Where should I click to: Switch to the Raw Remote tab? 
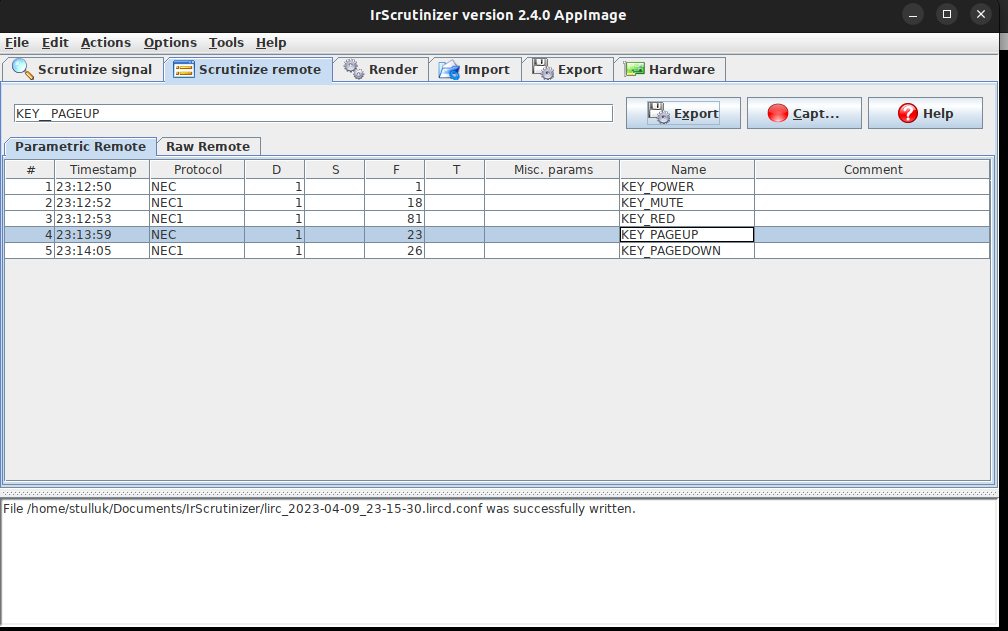pos(208,147)
